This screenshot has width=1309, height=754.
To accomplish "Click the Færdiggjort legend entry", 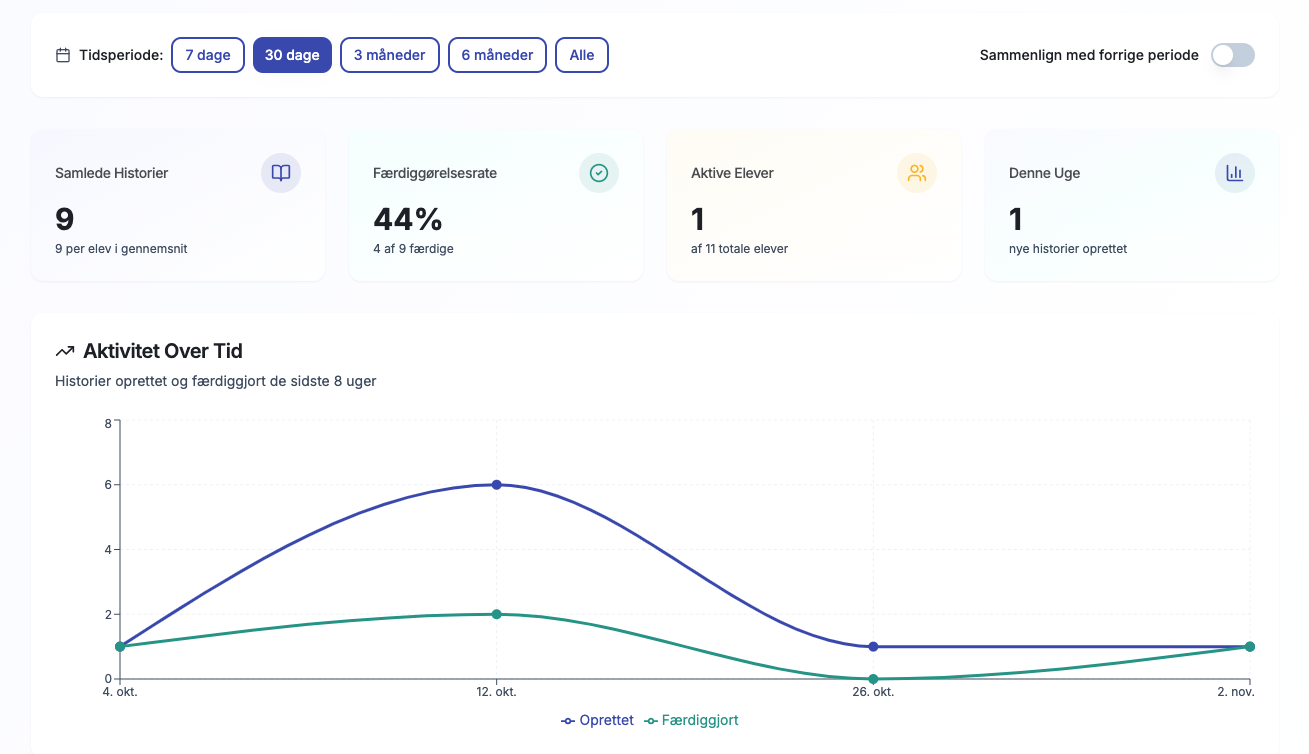I will tap(692, 720).
